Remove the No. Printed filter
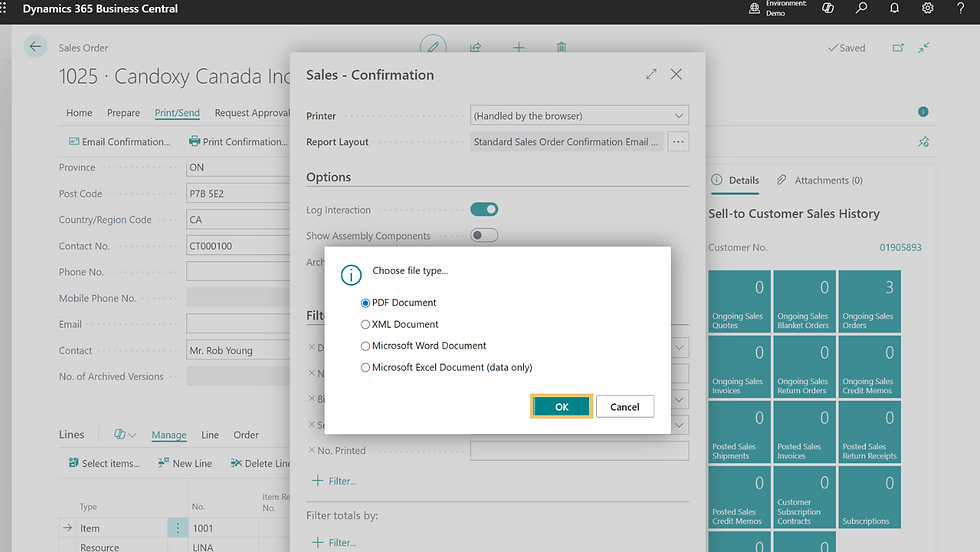 (311, 450)
